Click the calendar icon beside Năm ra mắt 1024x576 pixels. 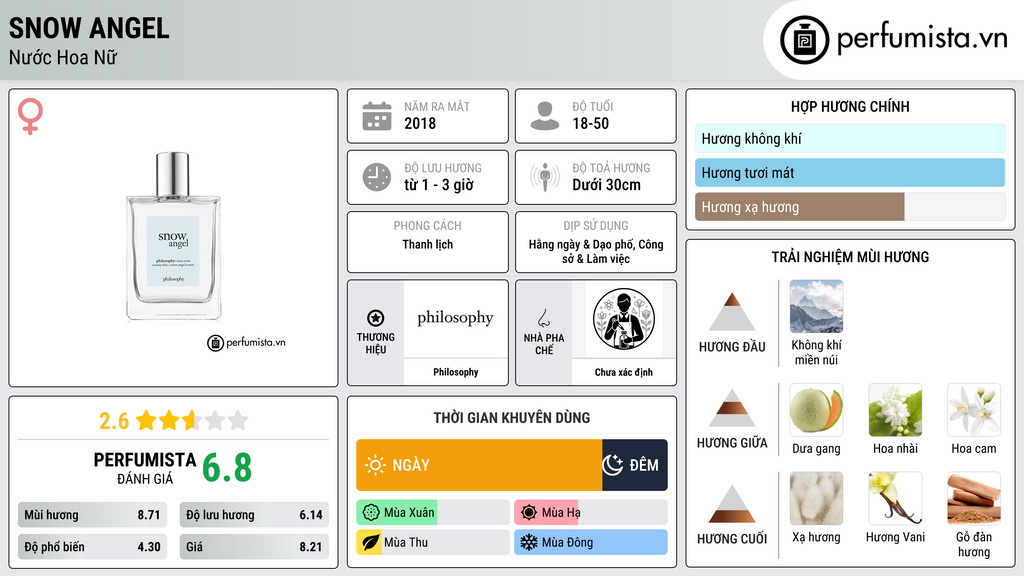(x=377, y=116)
